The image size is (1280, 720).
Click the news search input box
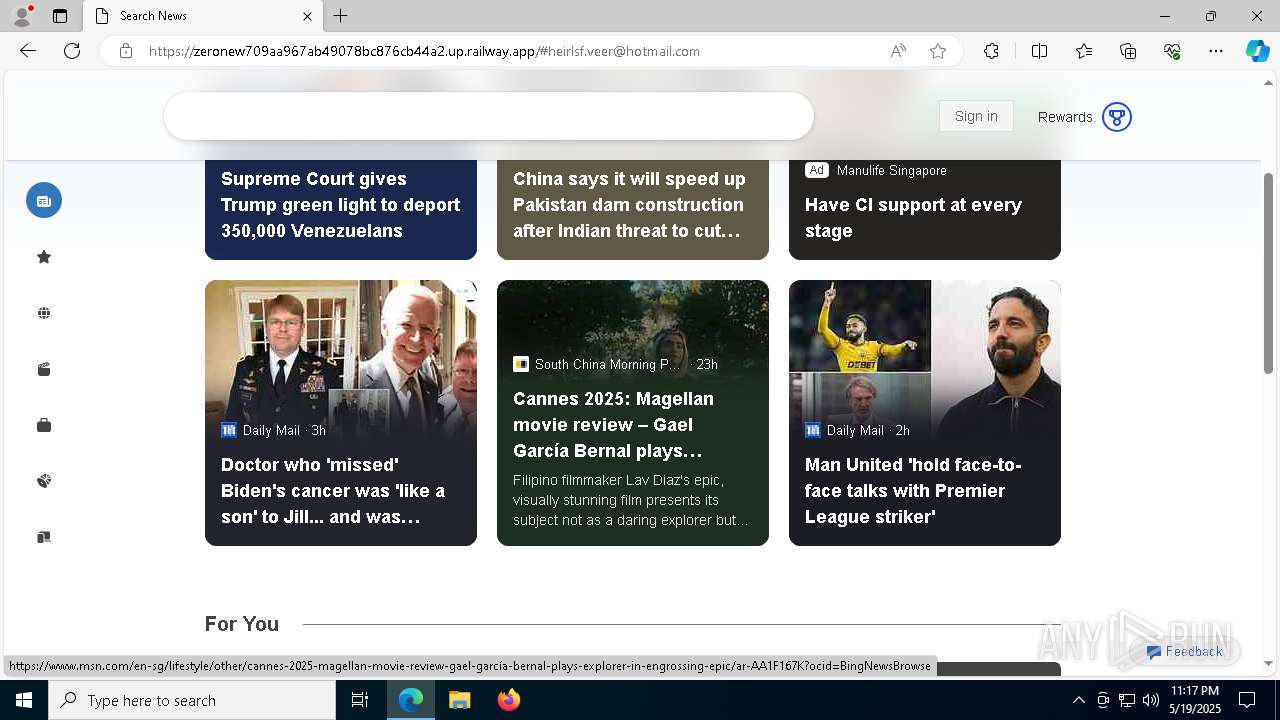[x=489, y=116]
